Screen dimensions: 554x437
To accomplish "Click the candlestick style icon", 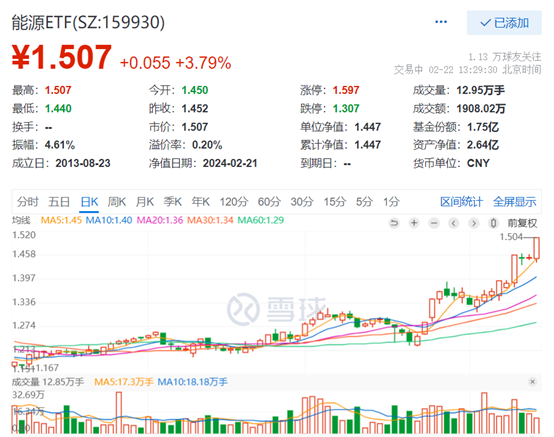I will point(494,223).
